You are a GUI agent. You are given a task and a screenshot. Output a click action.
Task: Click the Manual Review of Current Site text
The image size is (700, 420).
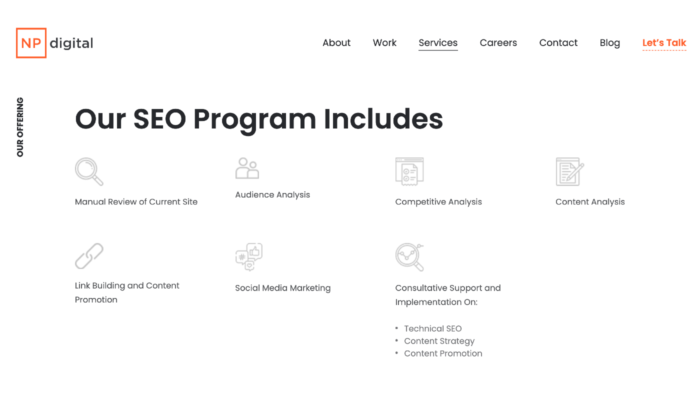[136, 202]
